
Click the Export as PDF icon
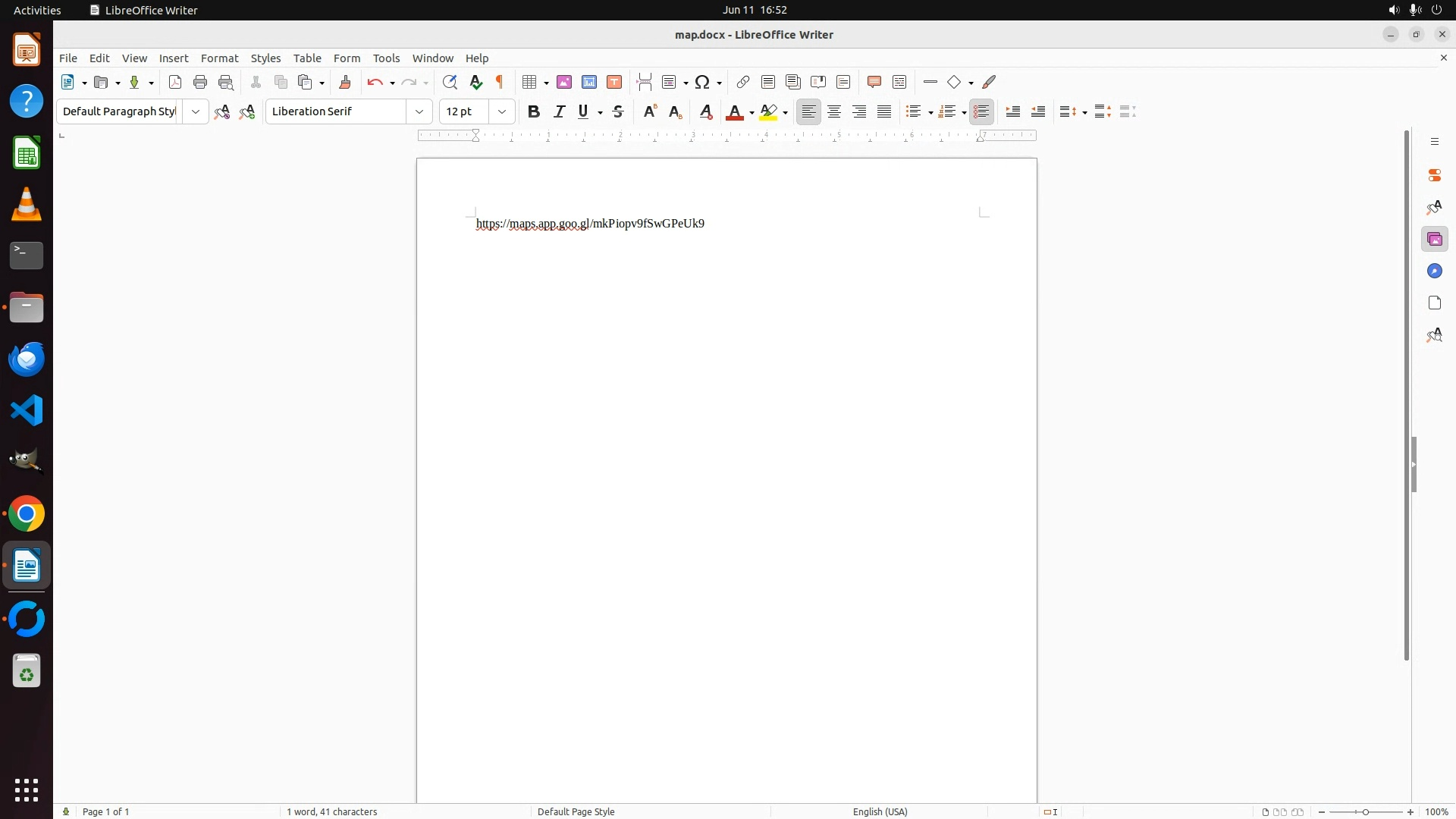click(x=175, y=82)
